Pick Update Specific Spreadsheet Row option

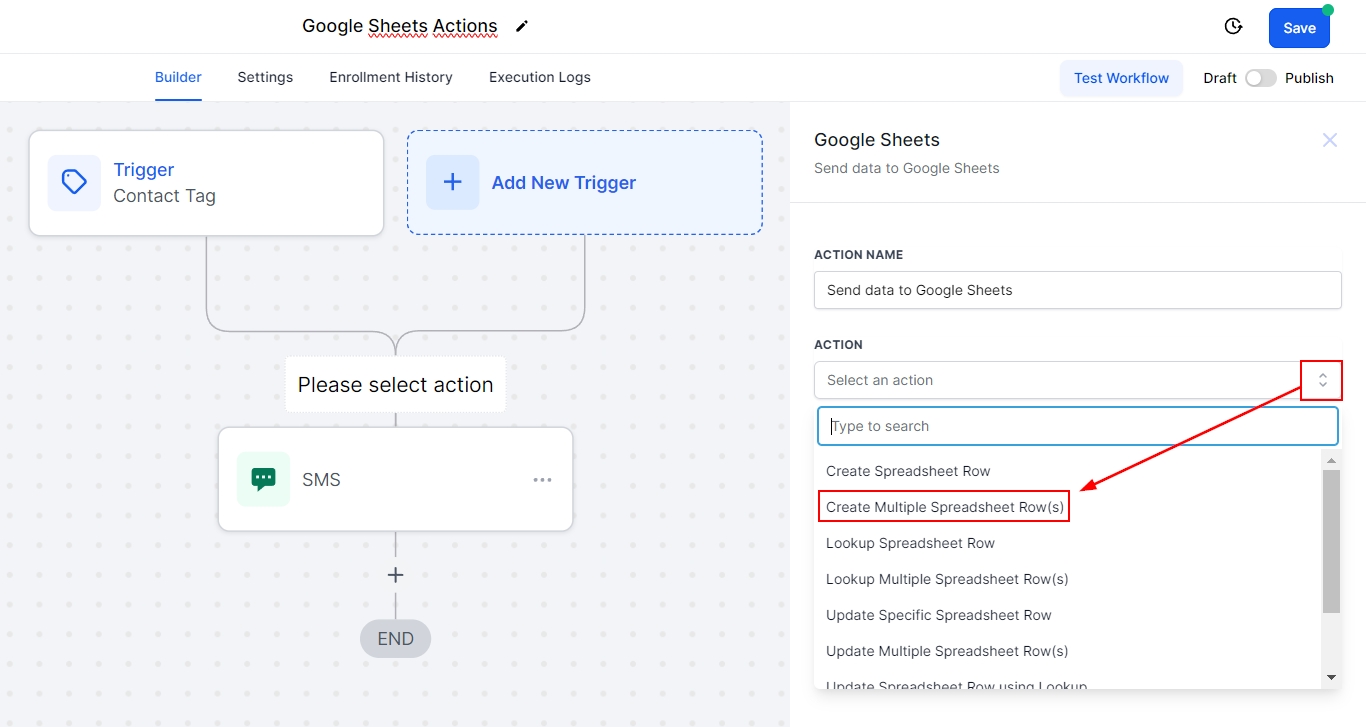pos(938,615)
